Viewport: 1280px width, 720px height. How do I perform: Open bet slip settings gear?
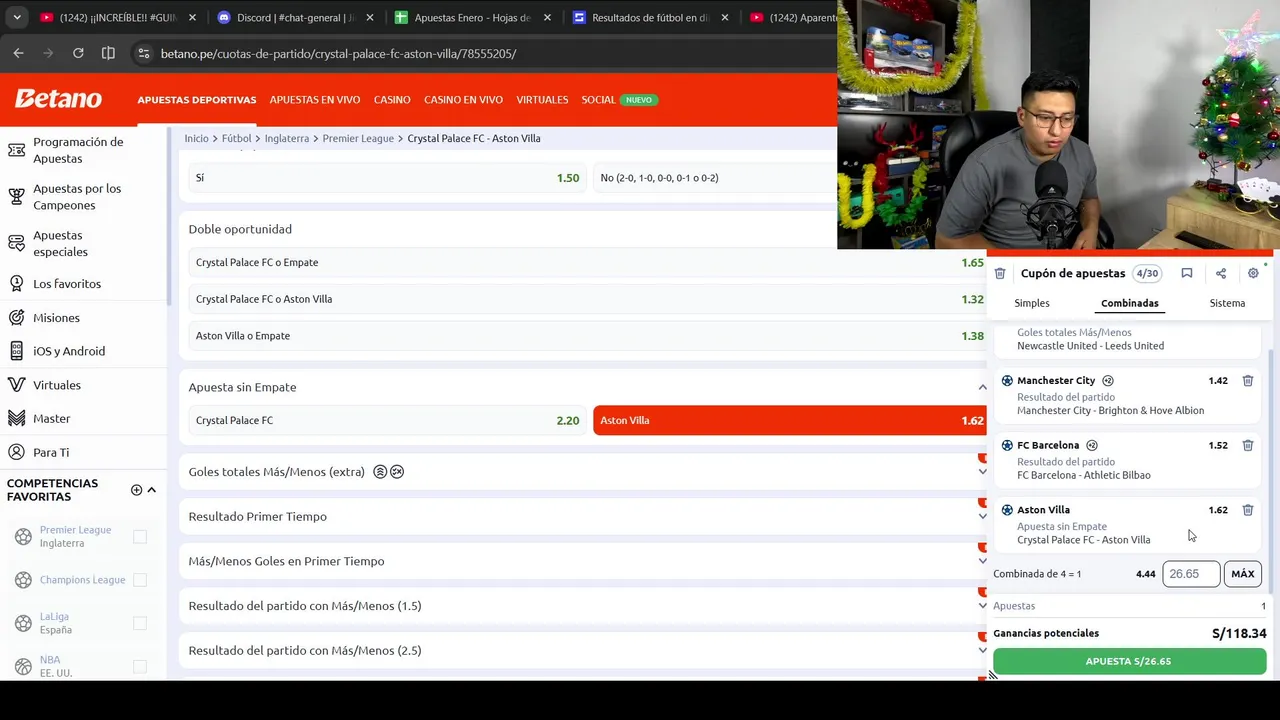[x=1253, y=273]
